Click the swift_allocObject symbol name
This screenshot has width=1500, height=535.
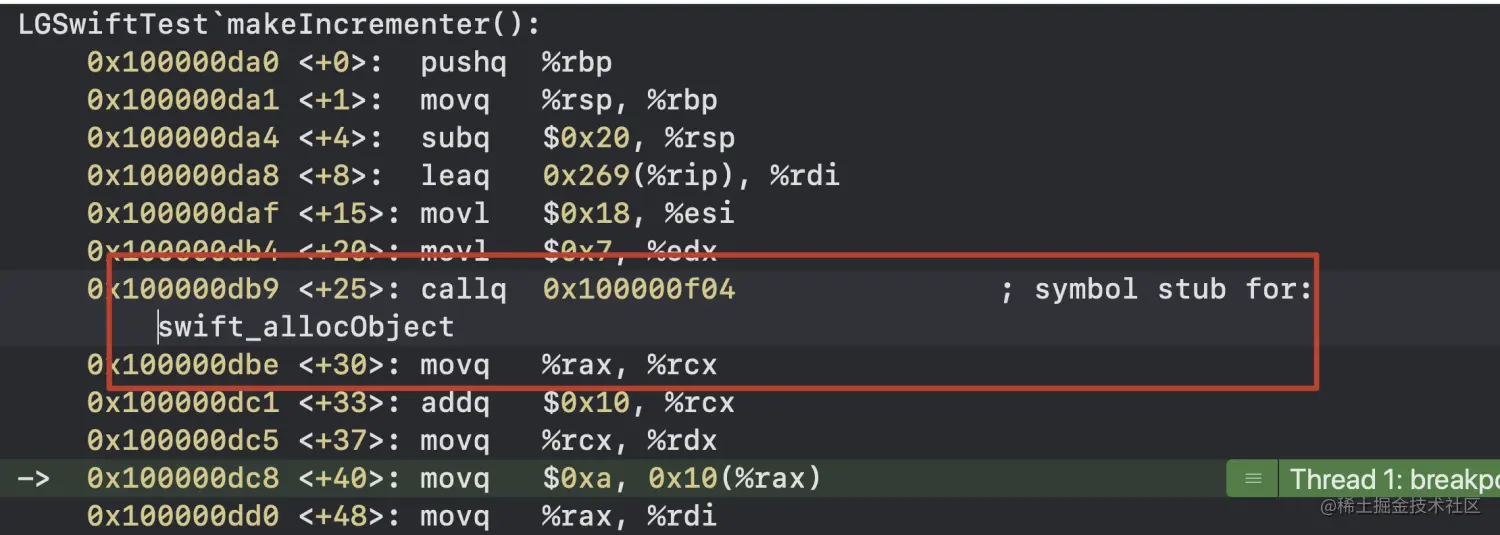click(x=306, y=326)
